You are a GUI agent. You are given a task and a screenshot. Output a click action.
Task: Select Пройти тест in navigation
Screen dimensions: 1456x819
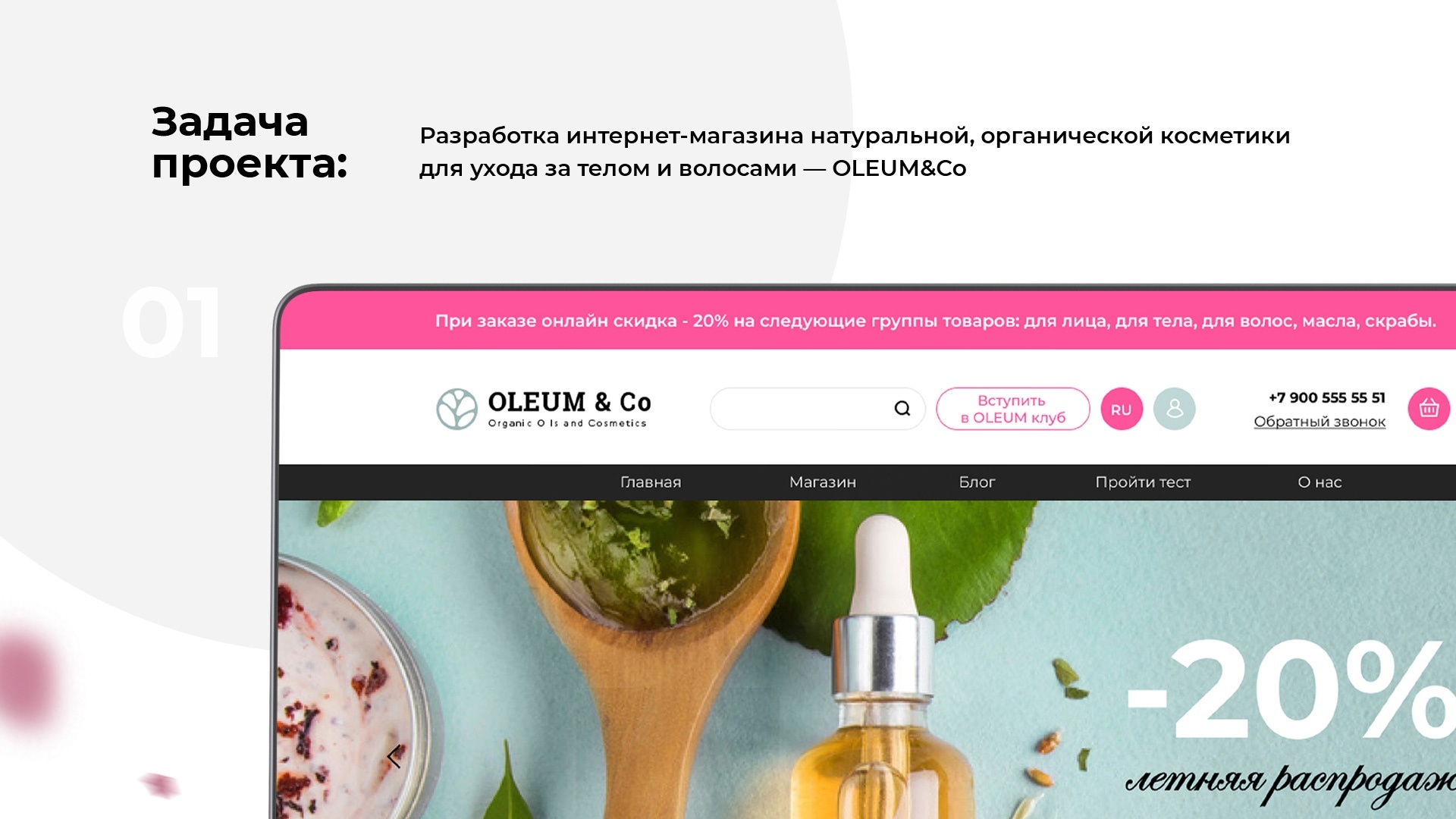[x=1143, y=482]
